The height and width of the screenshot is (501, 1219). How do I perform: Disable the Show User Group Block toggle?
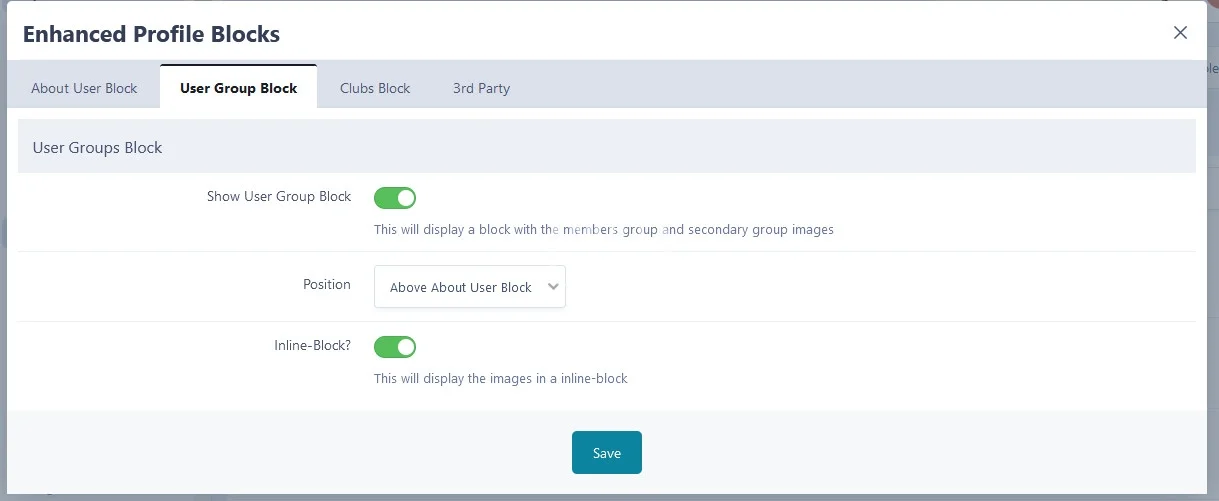pos(394,198)
